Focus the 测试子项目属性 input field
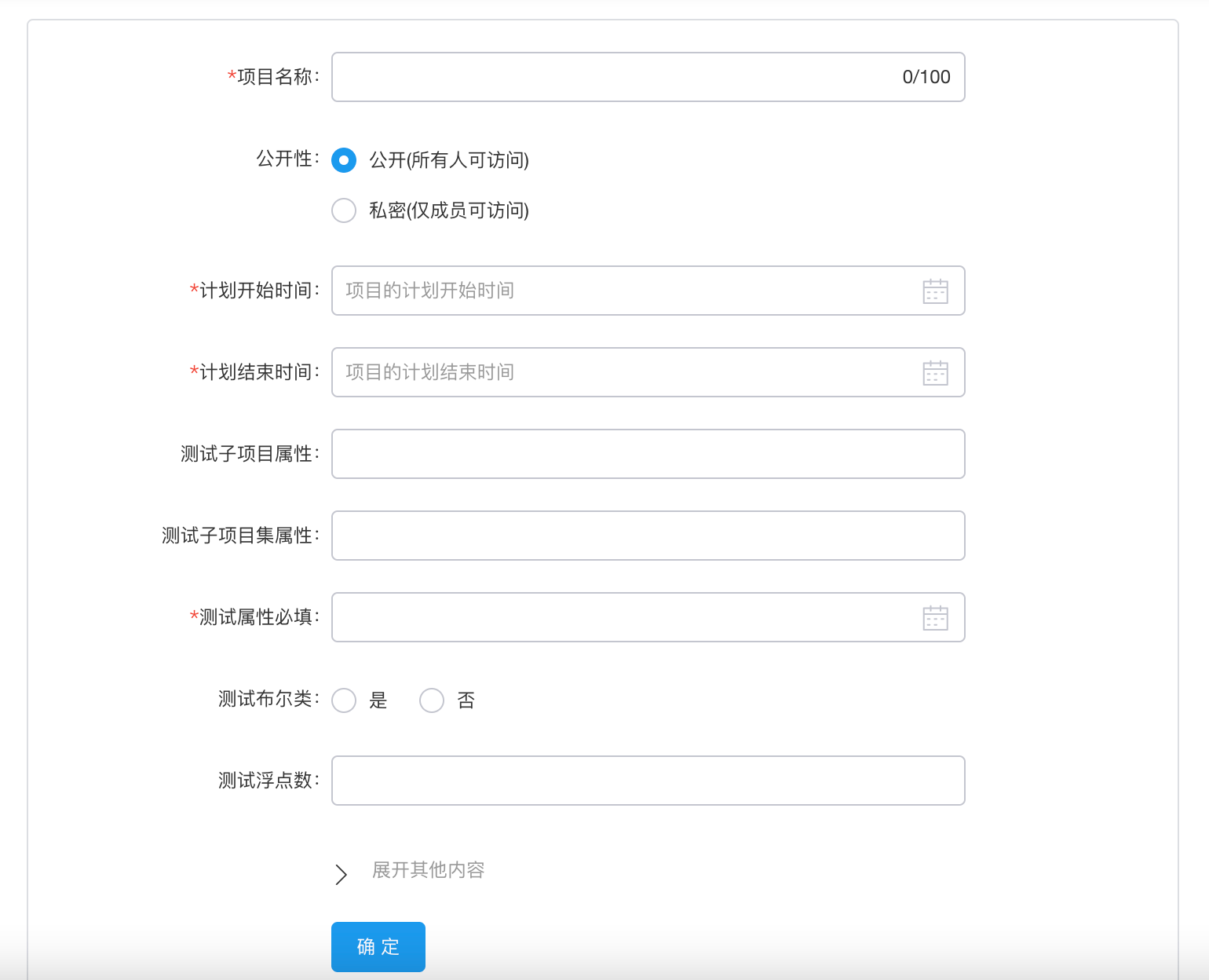Viewport: 1209px width, 980px height. point(648,454)
